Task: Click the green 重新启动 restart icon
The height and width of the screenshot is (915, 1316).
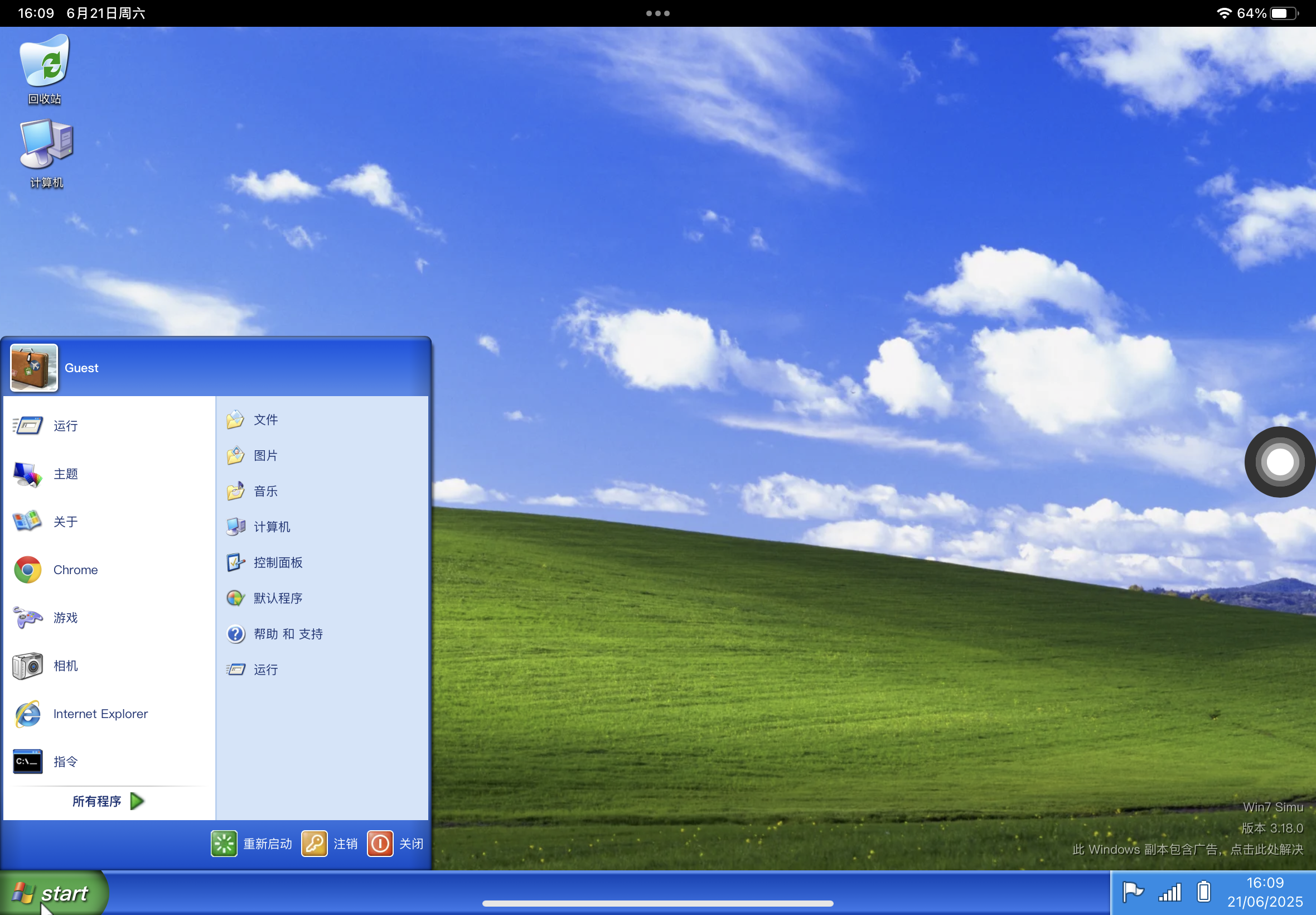Action: (x=224, y=844)
